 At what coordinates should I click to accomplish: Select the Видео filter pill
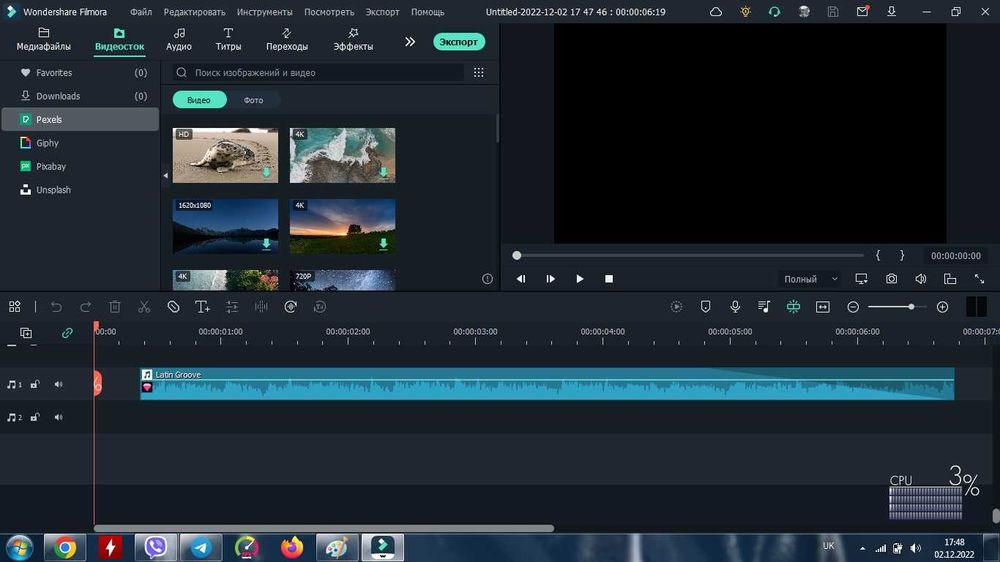199,100
